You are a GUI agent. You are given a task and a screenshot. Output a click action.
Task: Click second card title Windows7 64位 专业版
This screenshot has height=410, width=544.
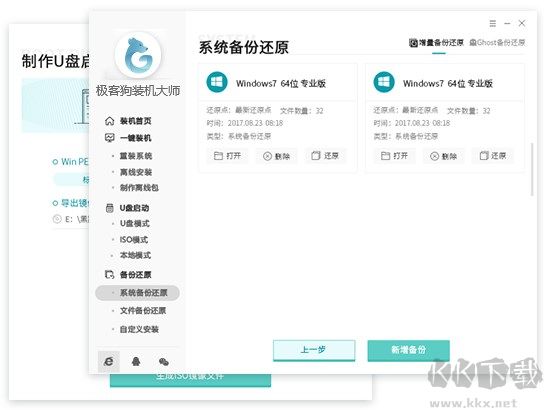448,83
